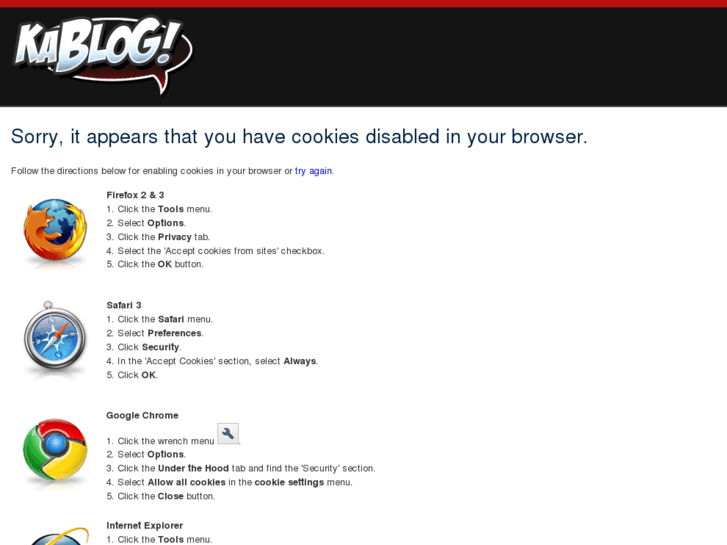Click Safari step selecting Always

[x=212, y=361]
